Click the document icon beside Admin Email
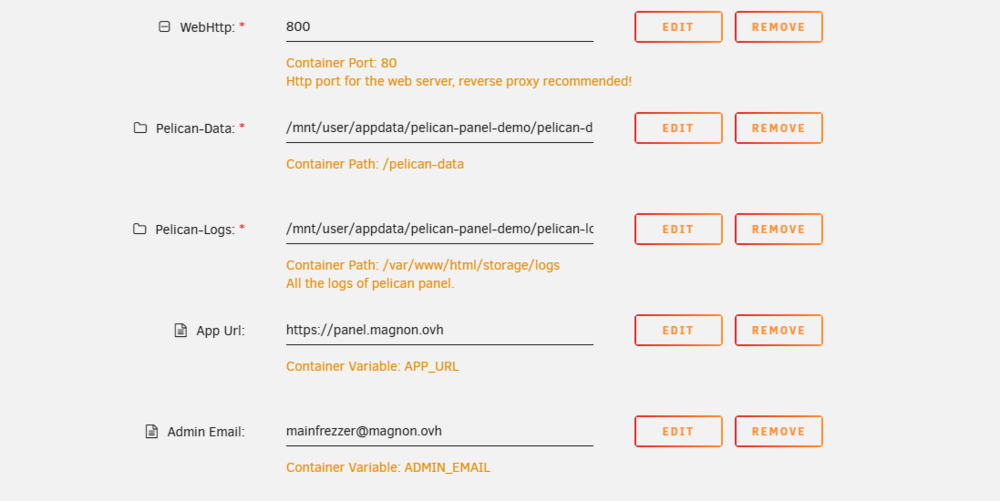Viewport: 1000px width, 501px height. pos(151,432)
